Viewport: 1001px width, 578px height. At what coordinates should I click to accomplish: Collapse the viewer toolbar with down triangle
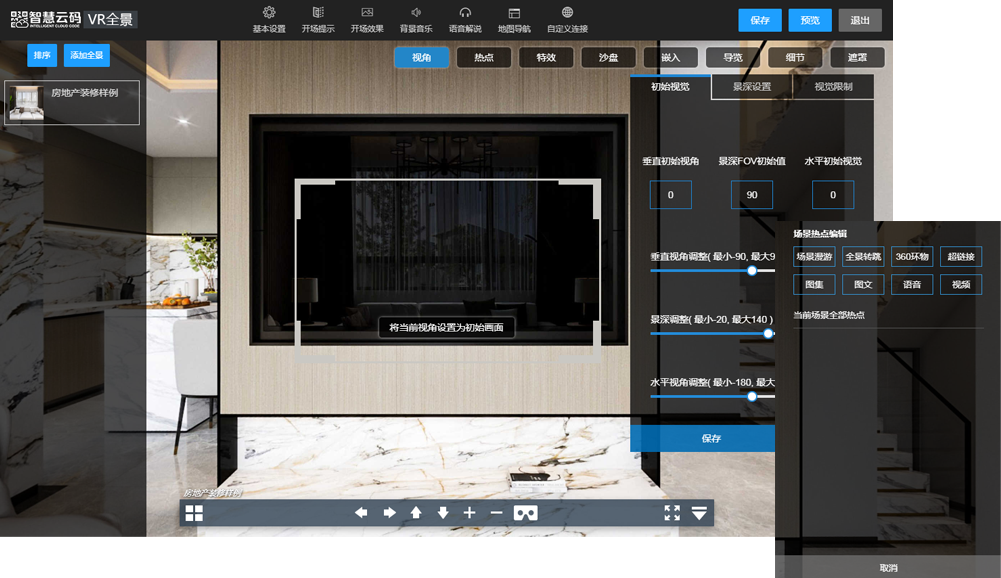click(x=699, y=513)
